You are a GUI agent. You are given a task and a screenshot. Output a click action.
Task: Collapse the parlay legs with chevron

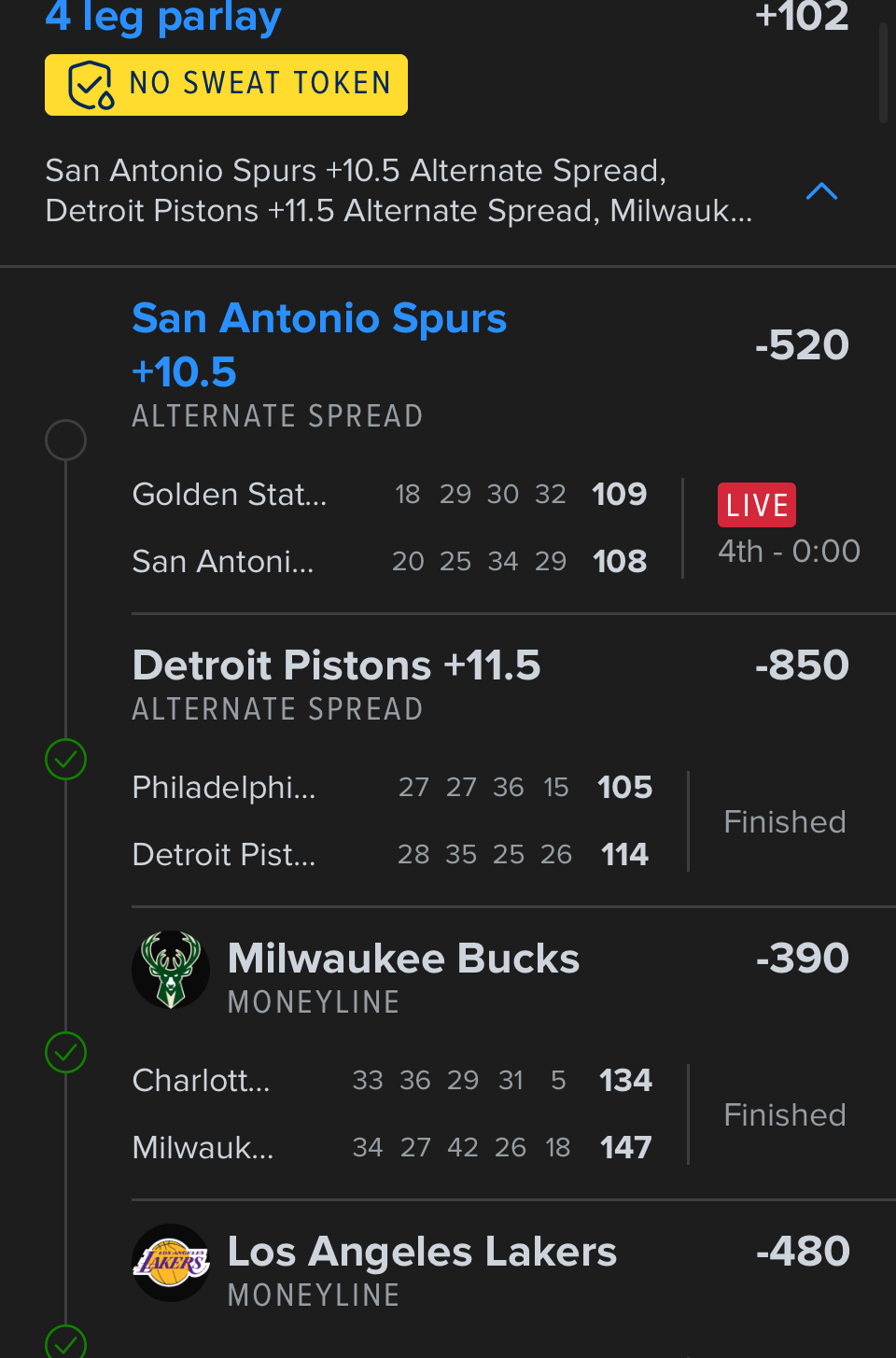pos(821,191)
